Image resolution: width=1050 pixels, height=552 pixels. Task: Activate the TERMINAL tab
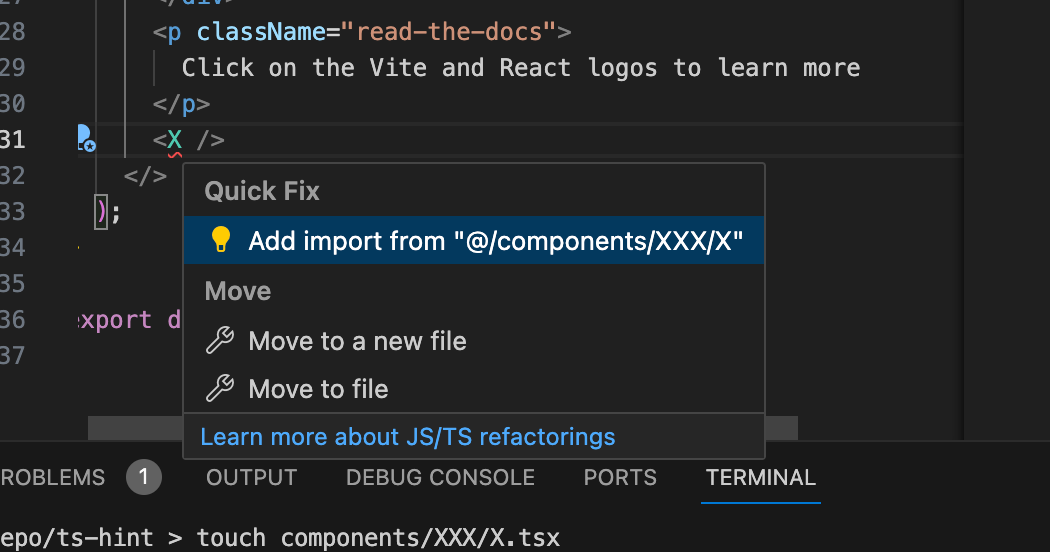click(x=761, y=478)
